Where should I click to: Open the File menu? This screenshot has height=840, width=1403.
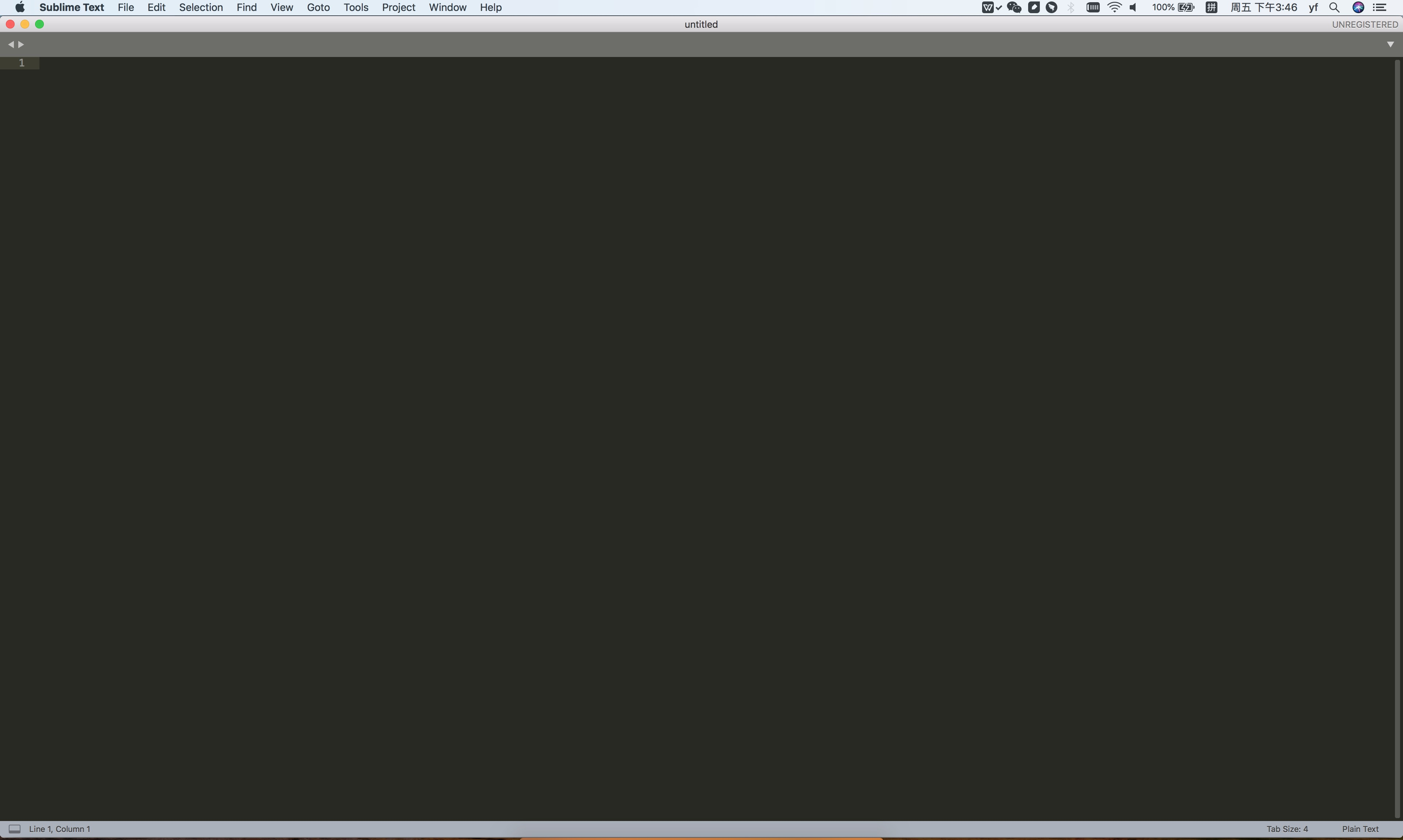pos(125,8)
